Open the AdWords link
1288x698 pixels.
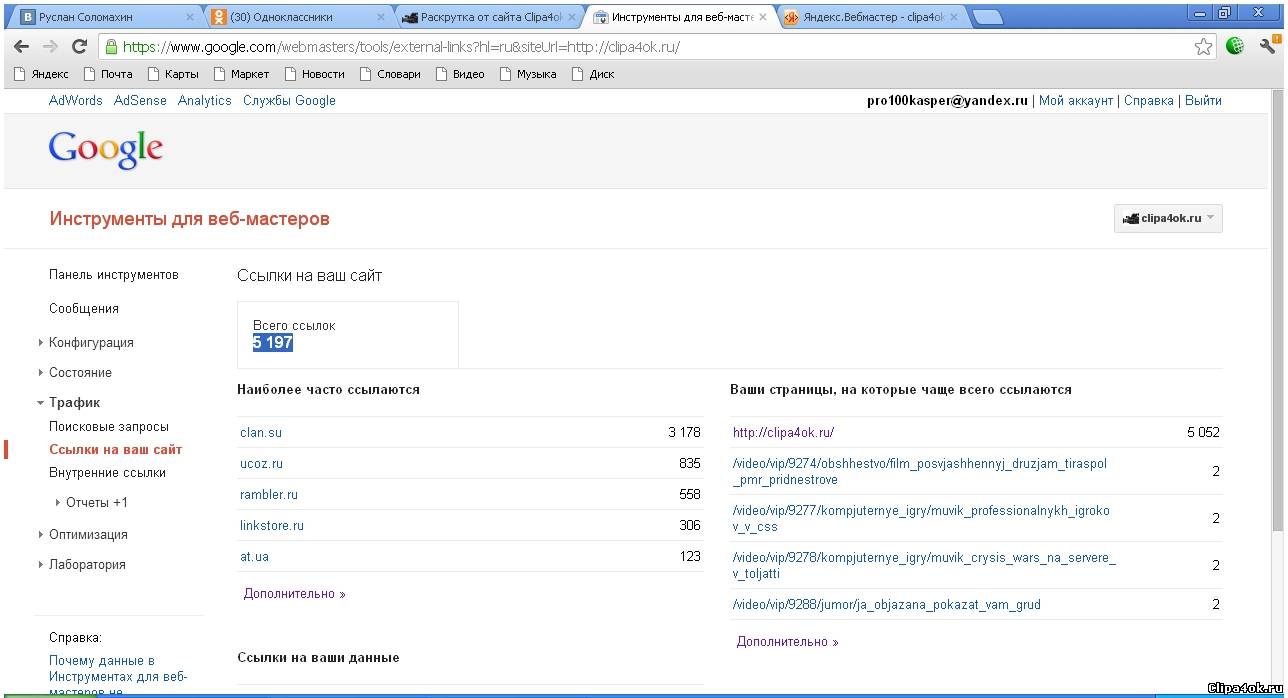tap(76, 100)
